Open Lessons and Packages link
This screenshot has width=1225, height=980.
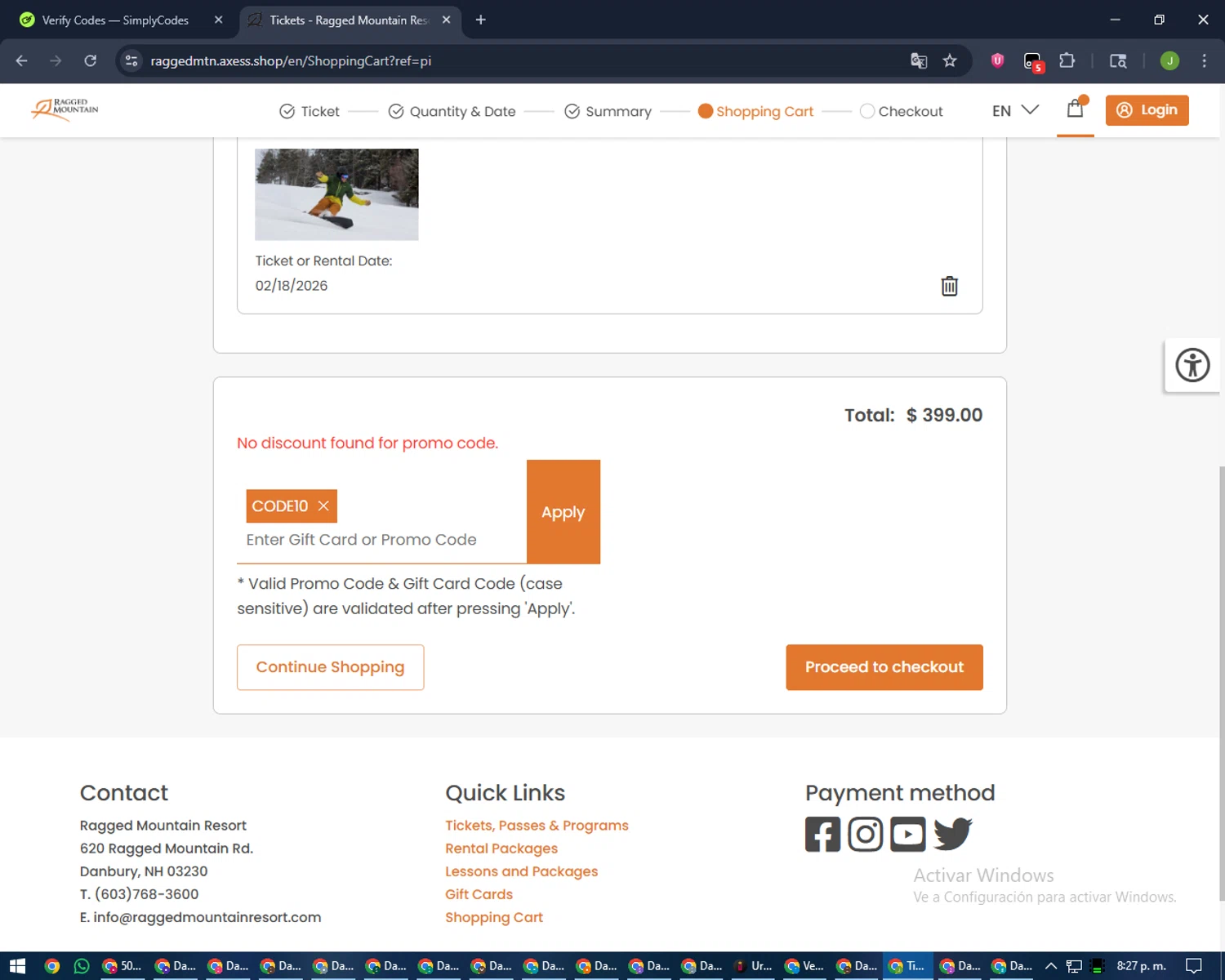point(521,871)
